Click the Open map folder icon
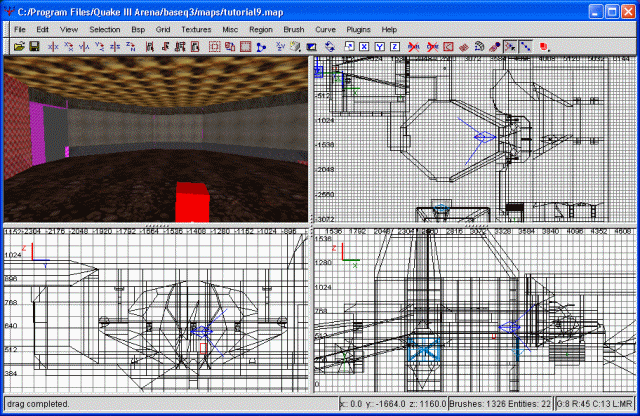The height and width of the screenshot is (416, 640). click(19, 47)
